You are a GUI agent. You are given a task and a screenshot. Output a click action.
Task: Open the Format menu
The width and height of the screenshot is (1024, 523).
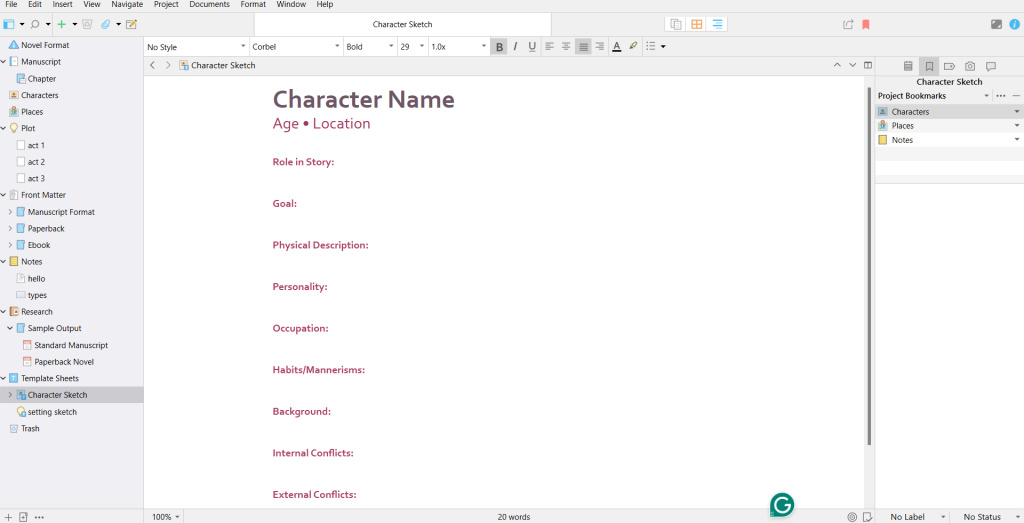(x=253, y=5)
